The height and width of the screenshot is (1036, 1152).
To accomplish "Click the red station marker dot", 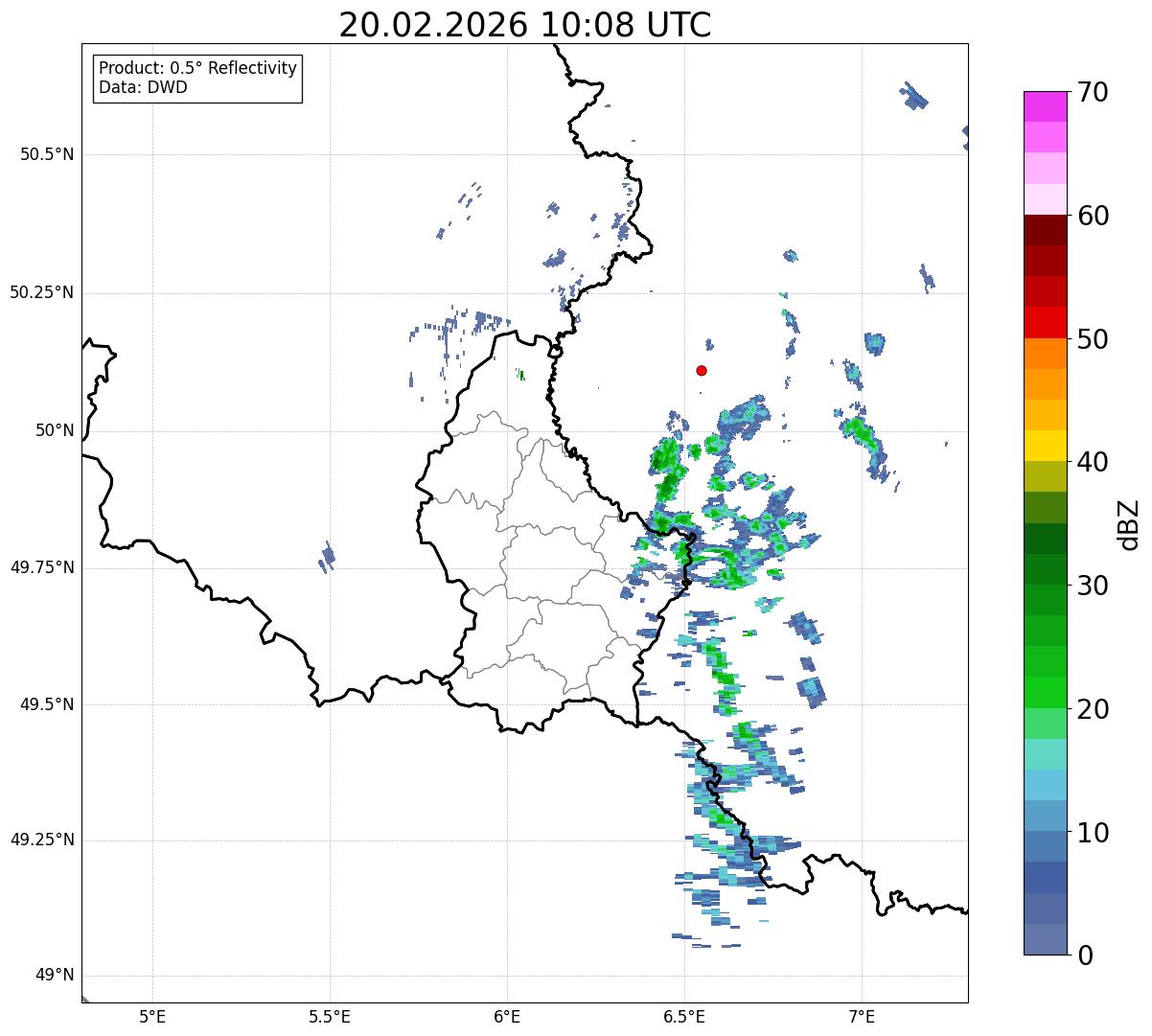I will coord(702,370).
